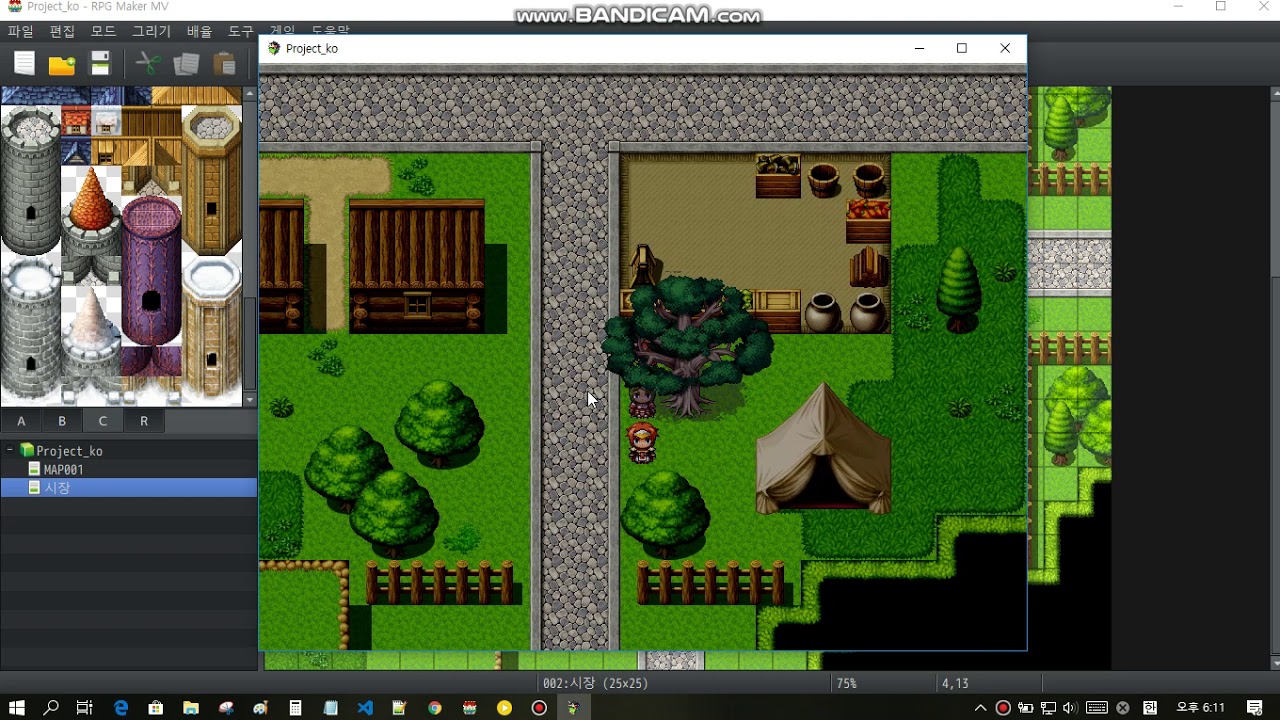Click stone path tile on editor map

coord(1069,264)
